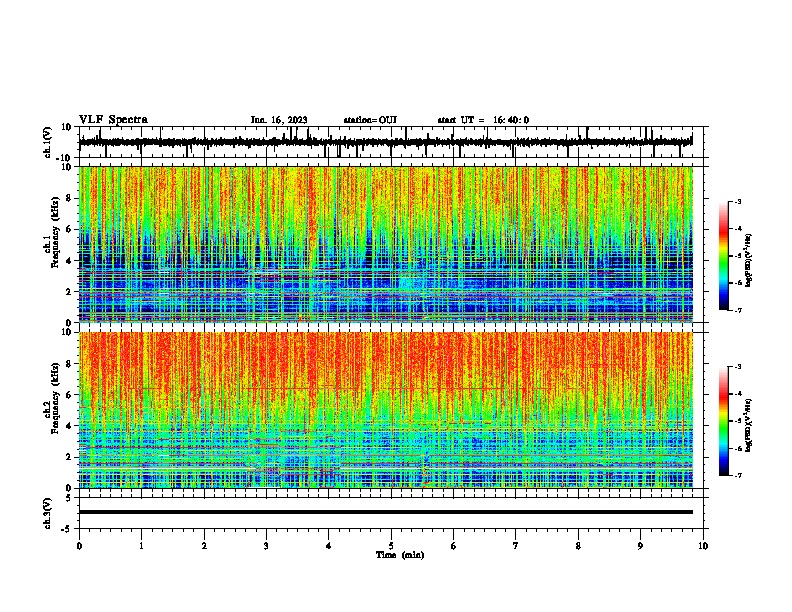Click time-axis tick label "3"

(x=266, y=546)
